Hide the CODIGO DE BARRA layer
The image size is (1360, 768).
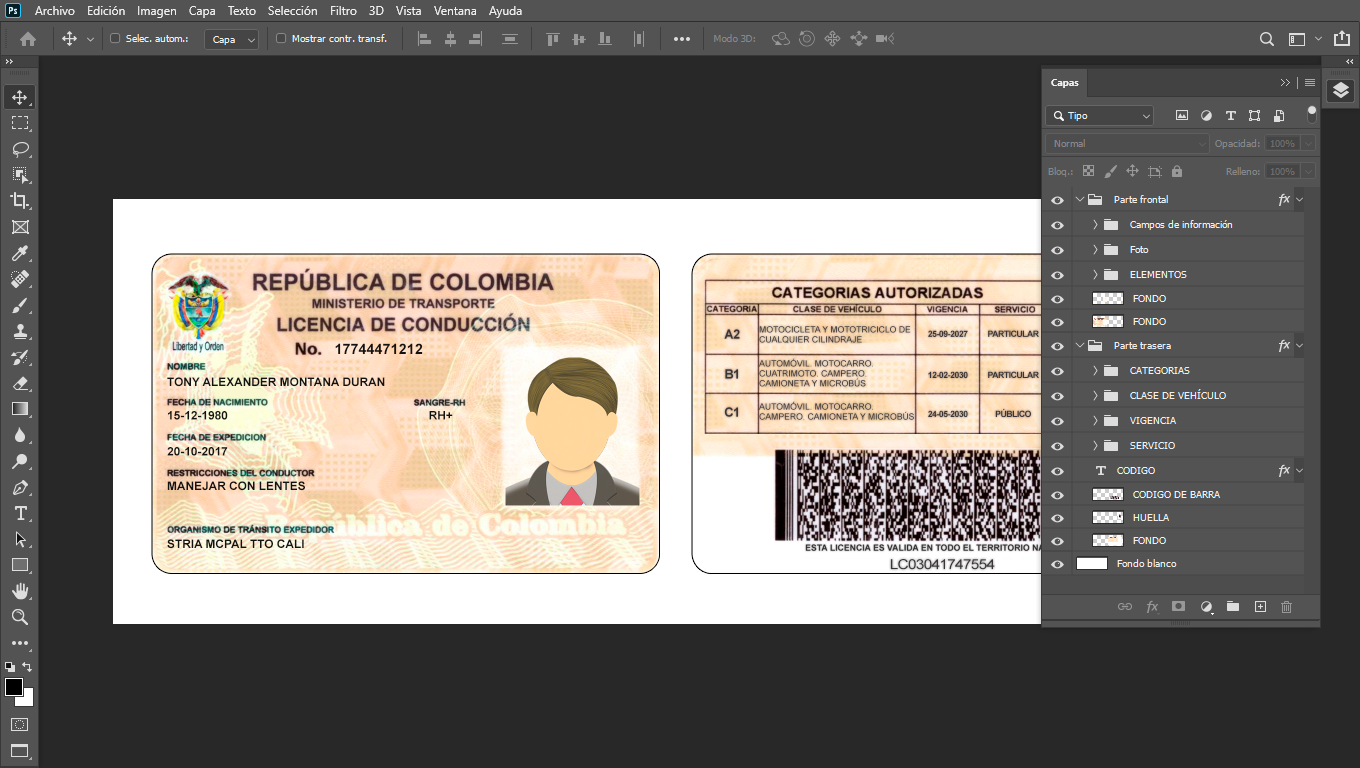pos(1057,495)
